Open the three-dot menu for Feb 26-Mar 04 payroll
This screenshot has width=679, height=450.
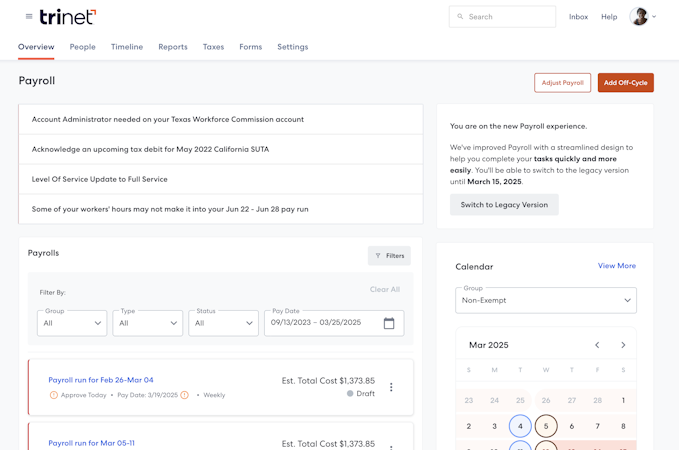(391, 387)
